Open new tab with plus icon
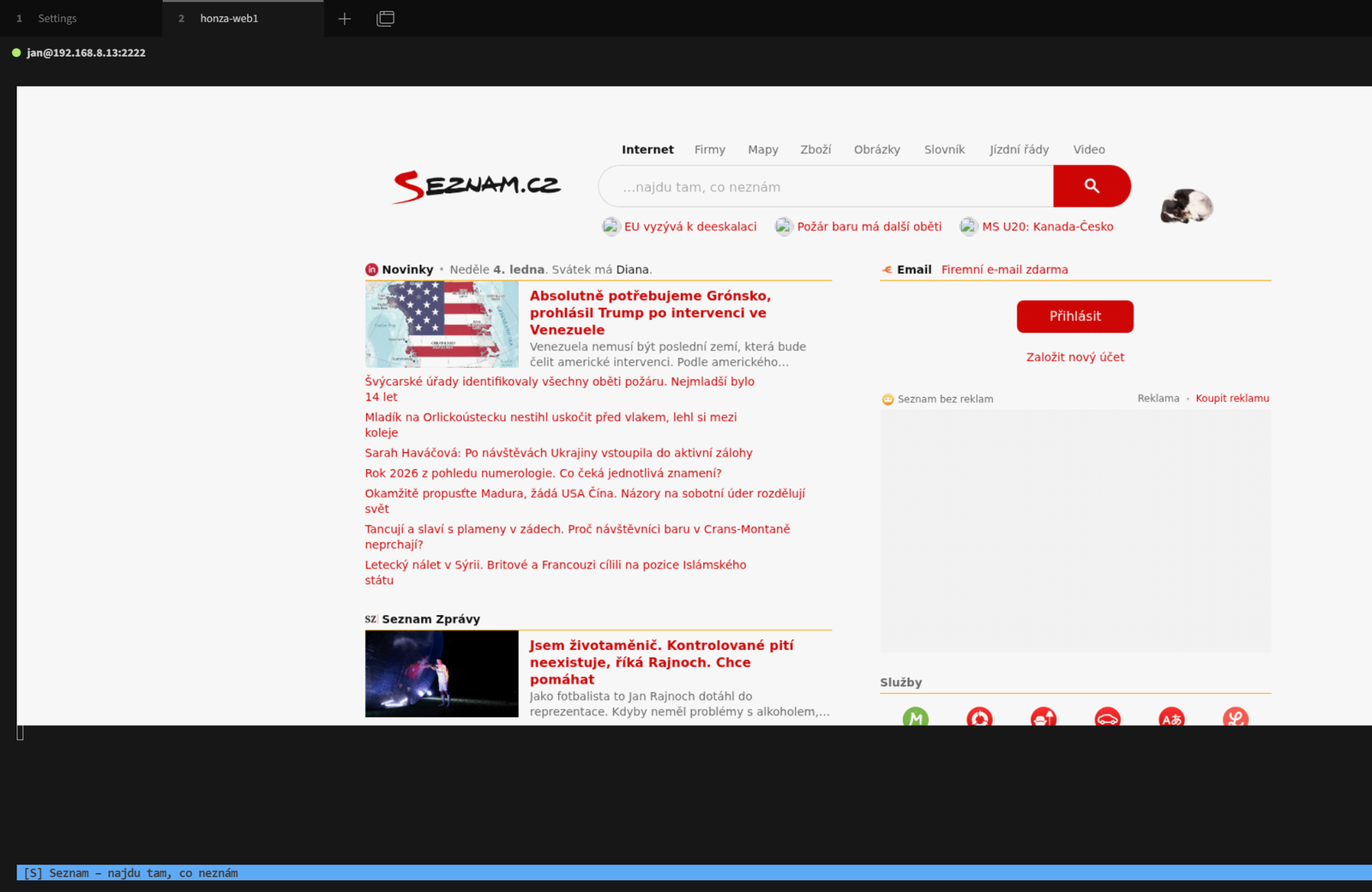 (x=345, y=18)
